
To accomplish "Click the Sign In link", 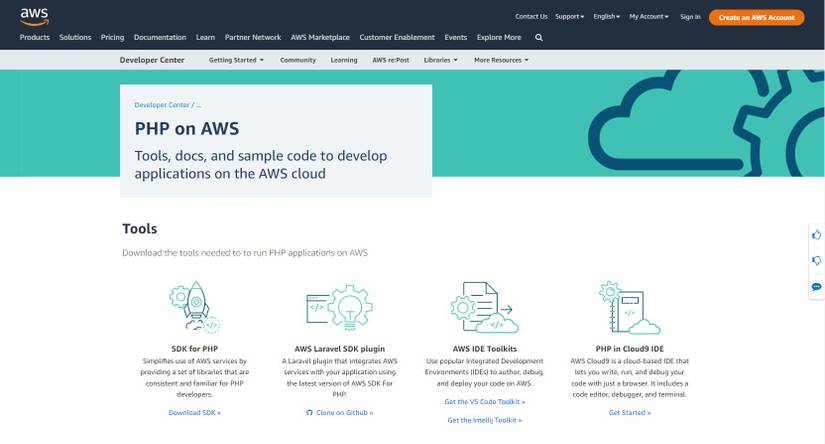I will point(690,17).
